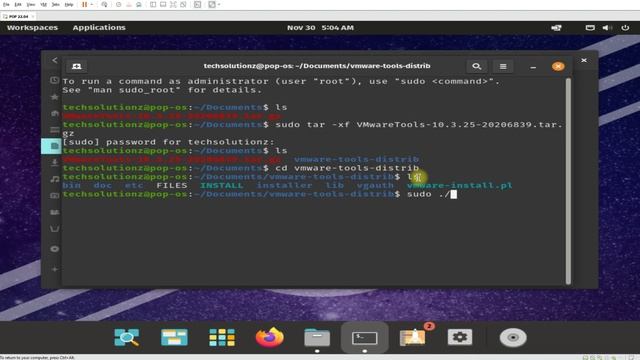Click the terminal vertical scrollbar

click(568, 181)
